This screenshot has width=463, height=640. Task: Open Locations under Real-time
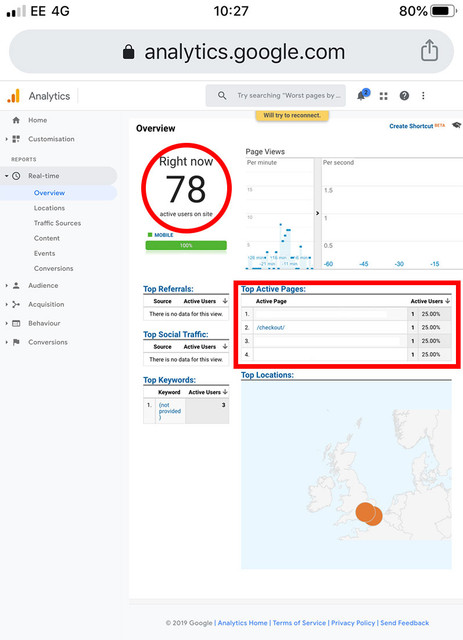(49, 208)
